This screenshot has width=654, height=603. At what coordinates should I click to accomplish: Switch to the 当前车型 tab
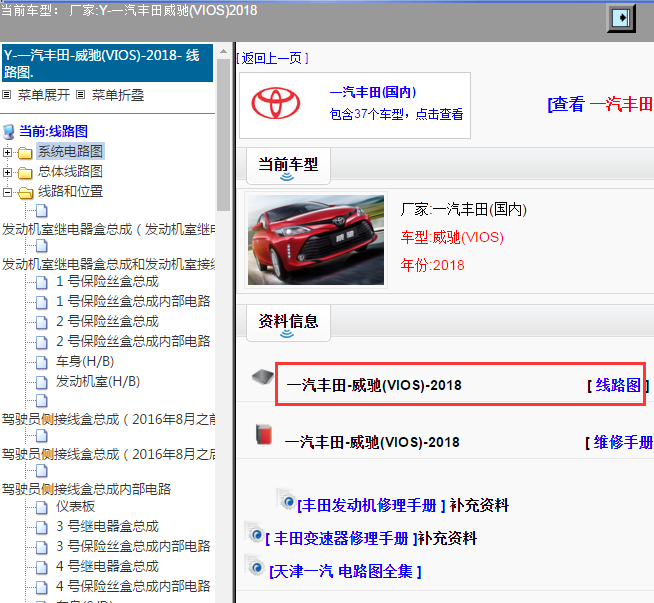coord(288,166)
